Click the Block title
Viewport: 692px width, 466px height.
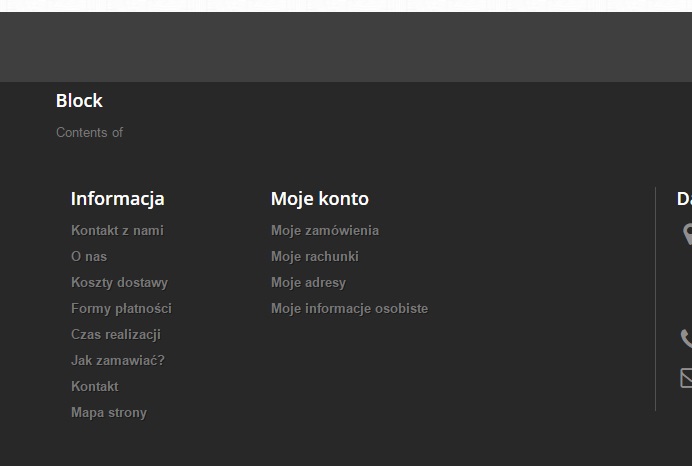point(79,101)
